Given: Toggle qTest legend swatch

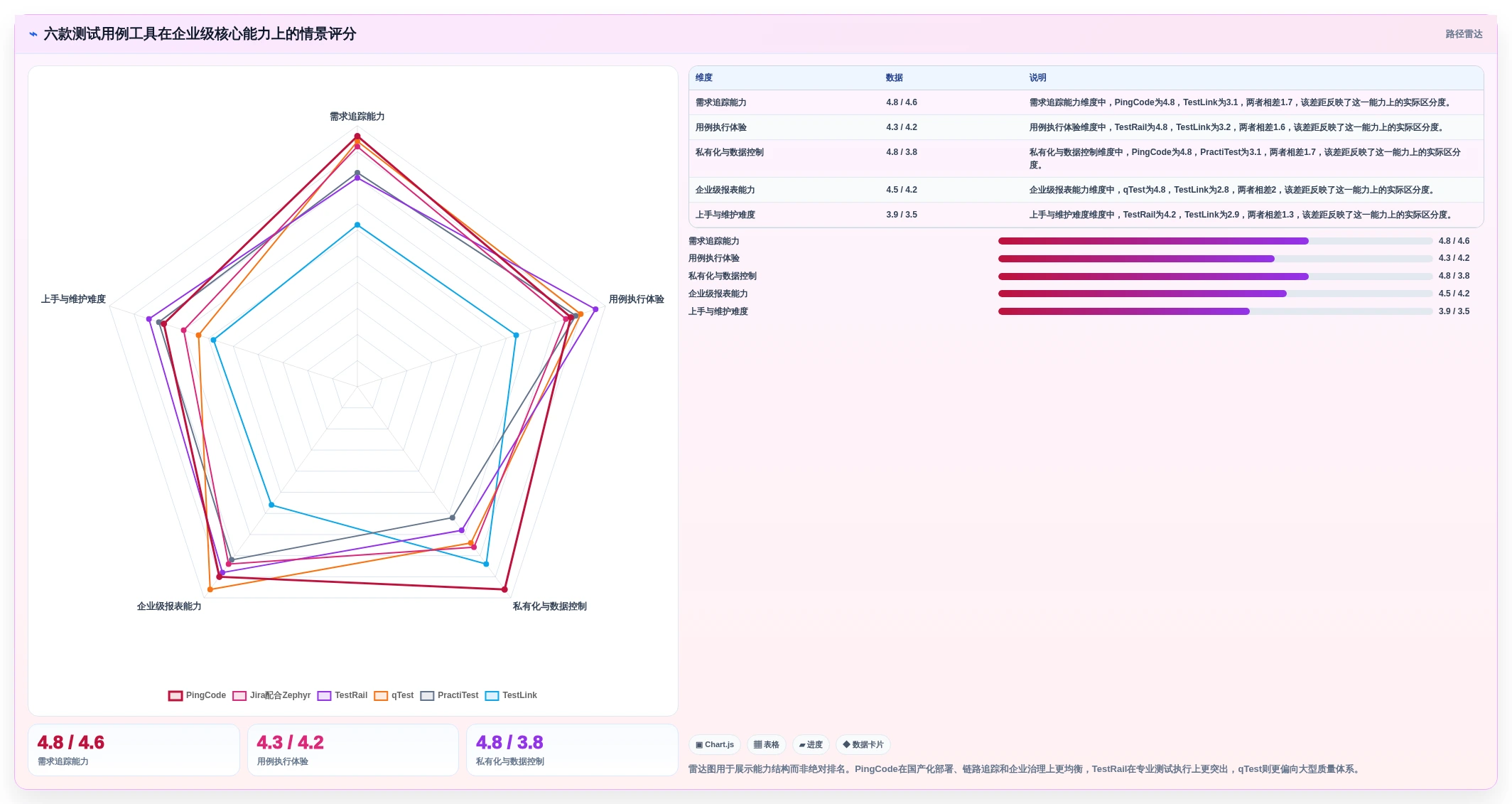Looking at the screenshot, I should 381,696.
